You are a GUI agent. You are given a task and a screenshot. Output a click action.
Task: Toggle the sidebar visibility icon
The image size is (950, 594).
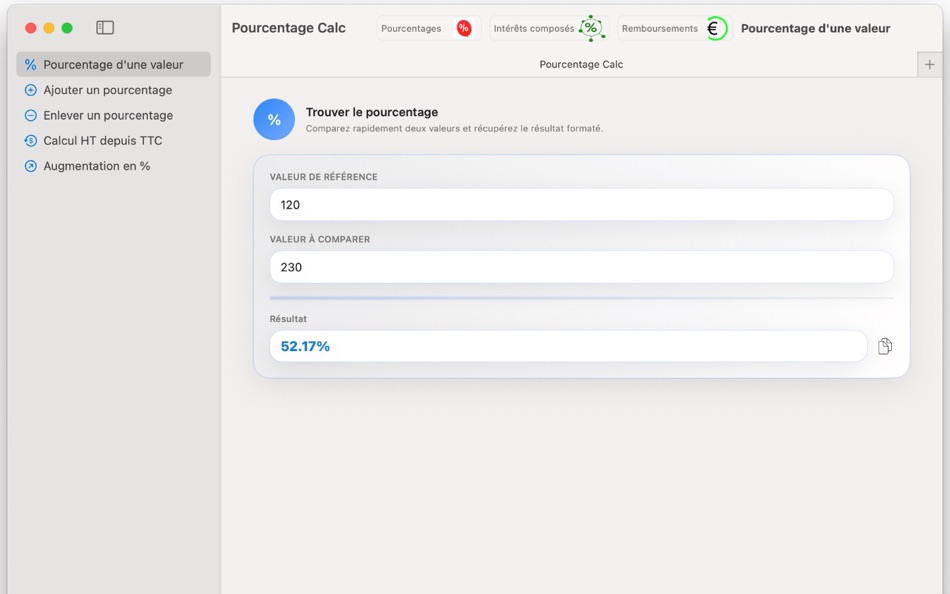tap(105, 27)
